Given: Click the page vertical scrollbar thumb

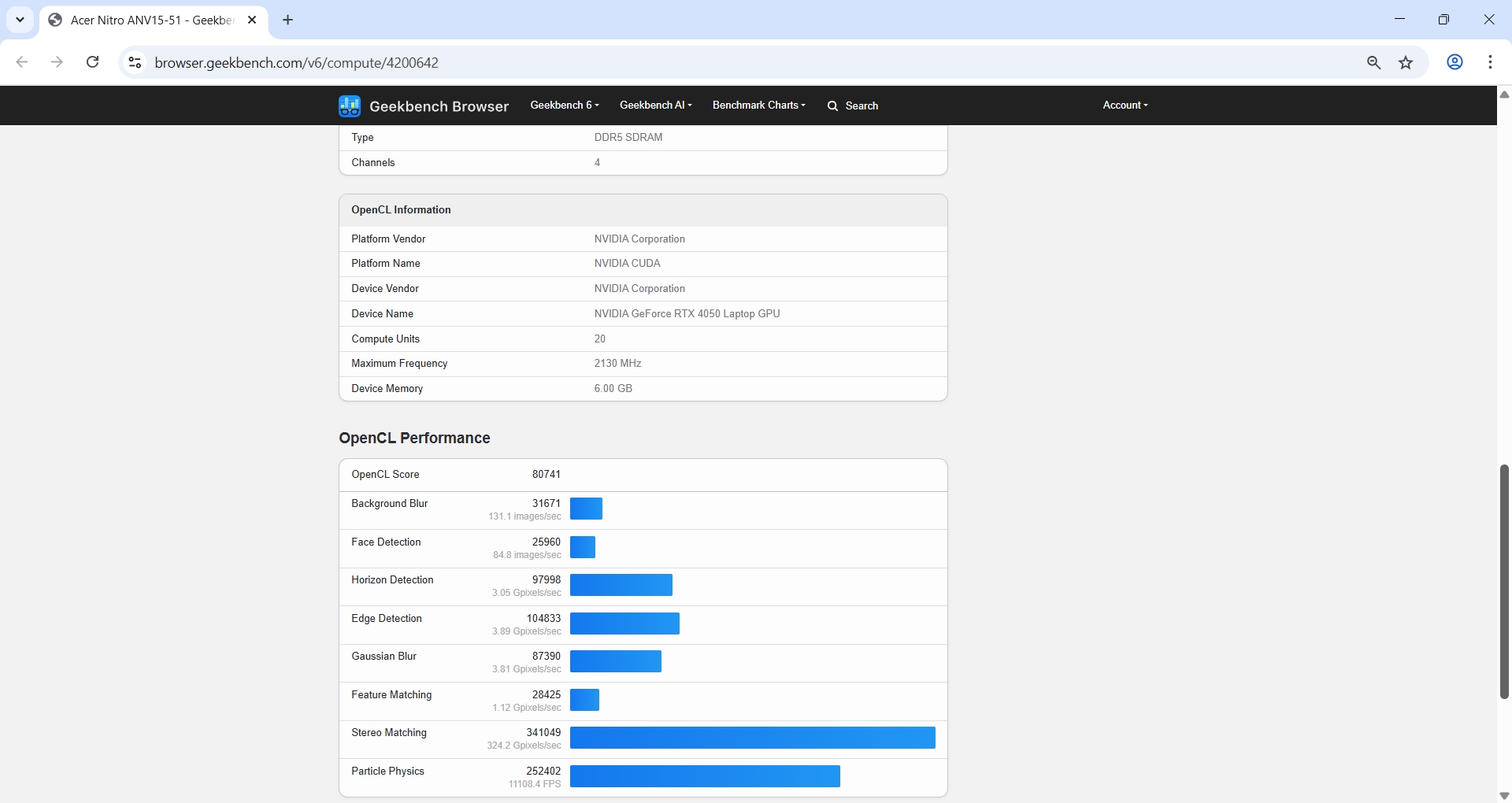Looking at the screenshot, I should pos(1503,581).
